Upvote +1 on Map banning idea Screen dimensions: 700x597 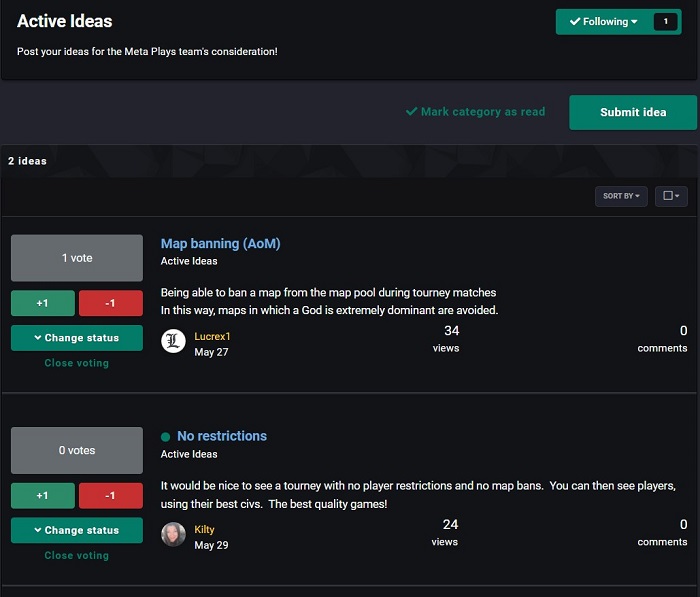[42, 303]
